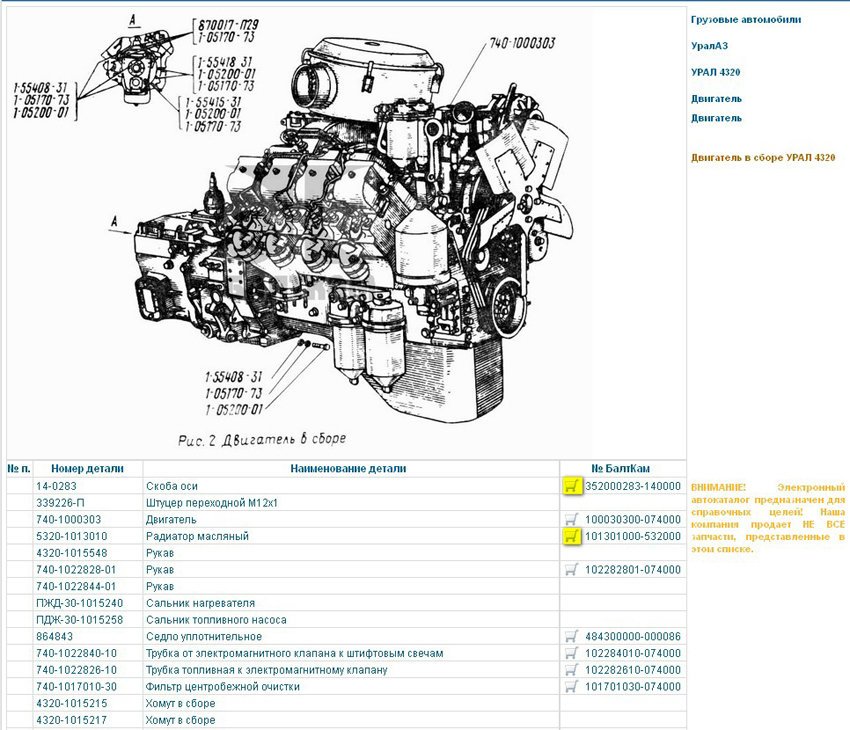
Task: Click the № БалтКам column header
Action: pos(621,468)
